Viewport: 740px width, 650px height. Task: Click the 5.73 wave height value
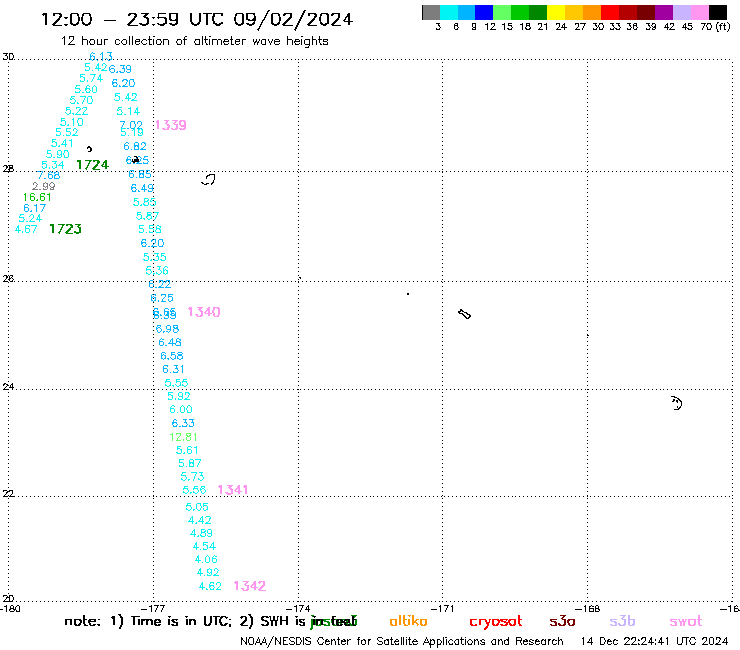coord(193,477)
